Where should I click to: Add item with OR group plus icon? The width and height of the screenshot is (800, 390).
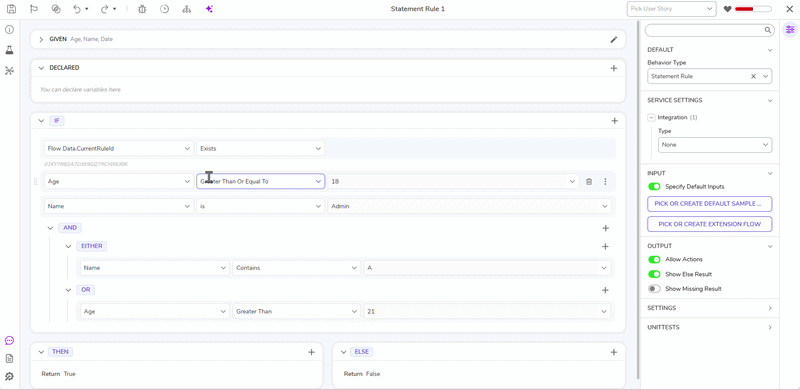[x=605, y=290]
